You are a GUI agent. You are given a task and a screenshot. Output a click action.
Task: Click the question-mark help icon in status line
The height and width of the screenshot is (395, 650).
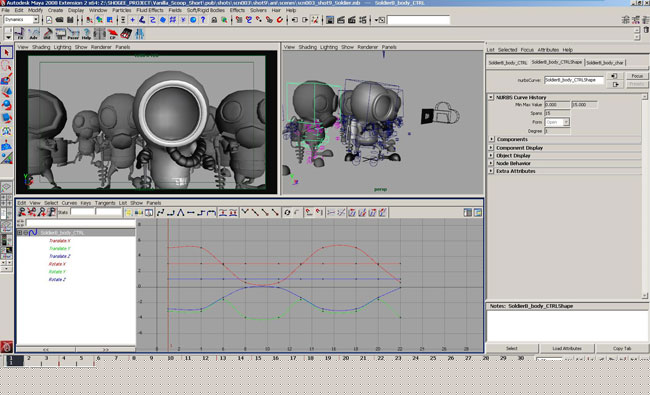coord(203,20)
